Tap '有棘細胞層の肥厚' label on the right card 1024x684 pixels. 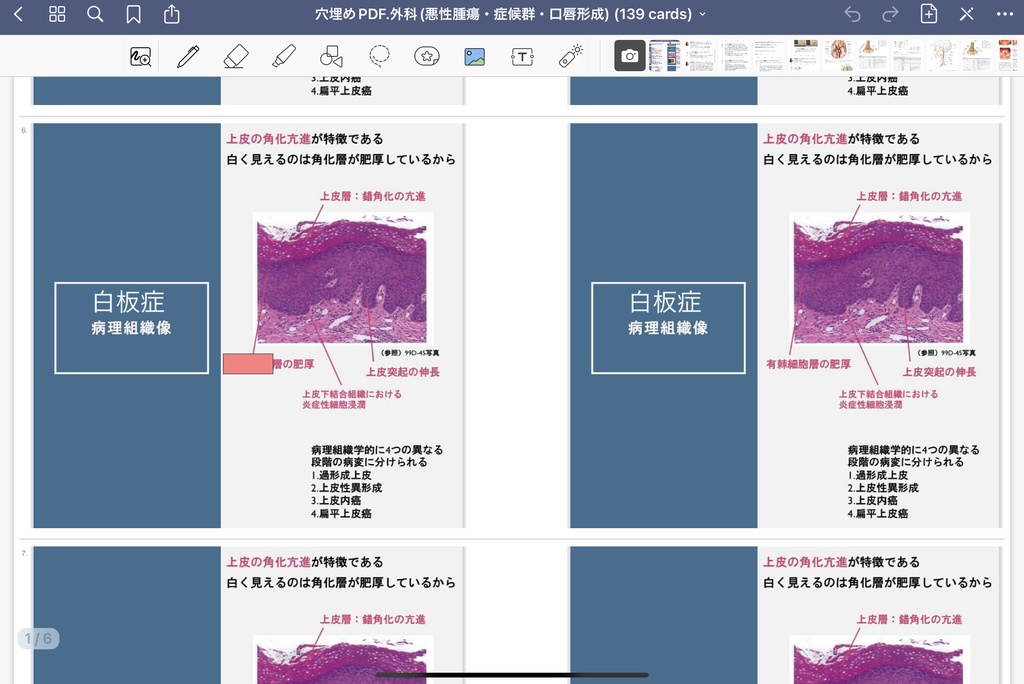808,365
